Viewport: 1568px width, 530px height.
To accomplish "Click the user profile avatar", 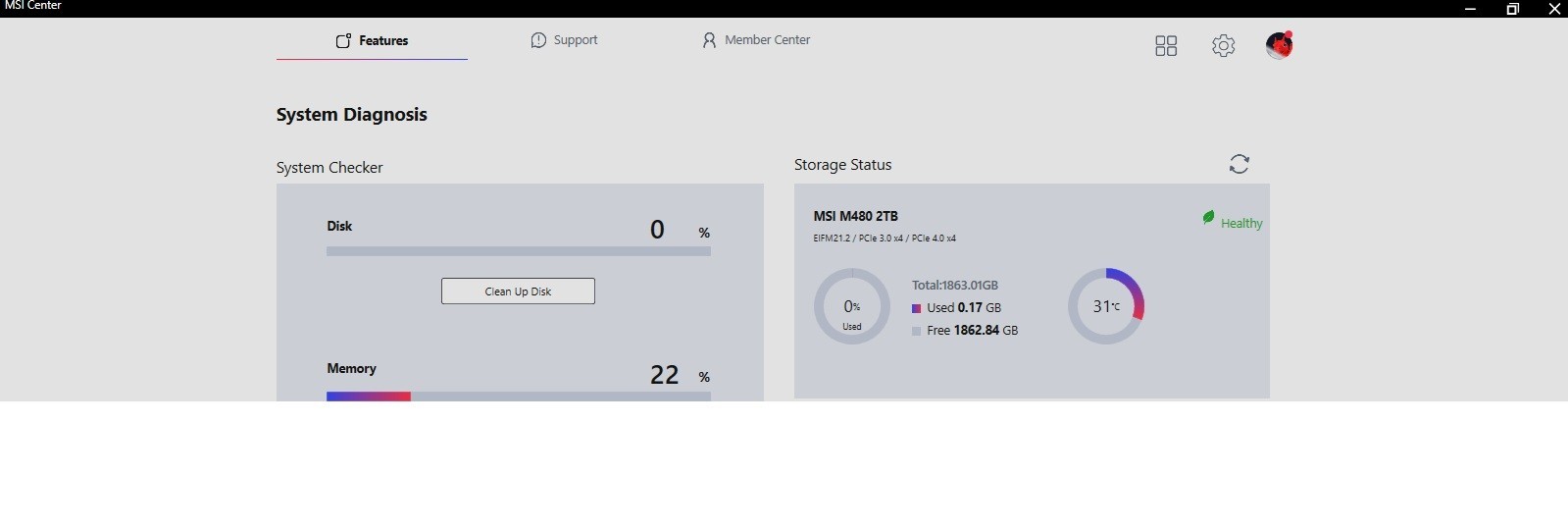I will point(1279,45).
